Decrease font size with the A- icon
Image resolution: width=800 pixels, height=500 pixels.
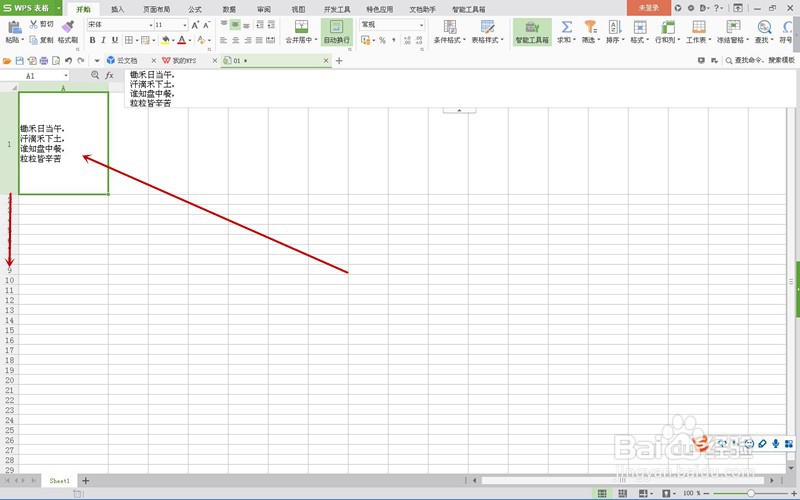point(207,24)
